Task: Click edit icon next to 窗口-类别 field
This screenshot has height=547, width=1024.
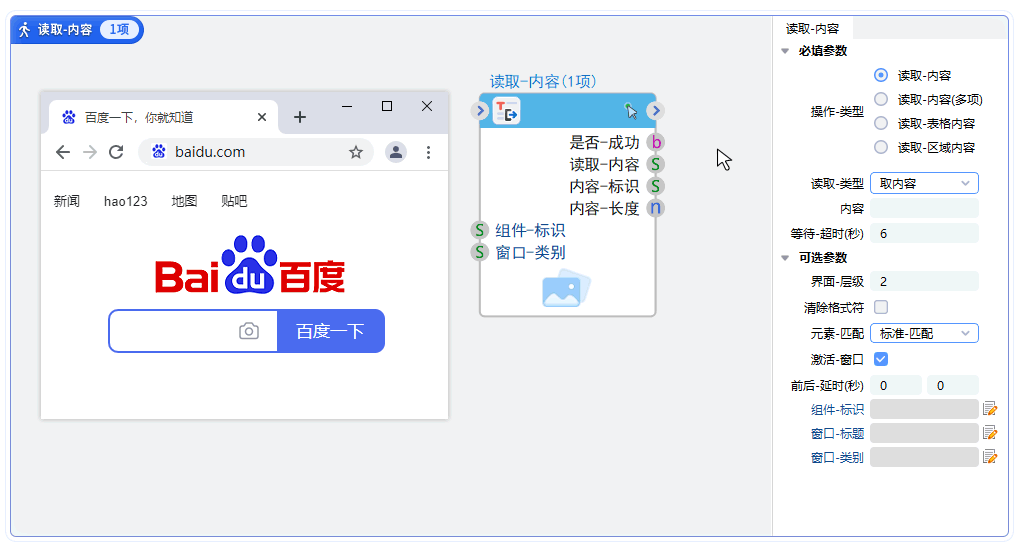Action: coord(990,457)
